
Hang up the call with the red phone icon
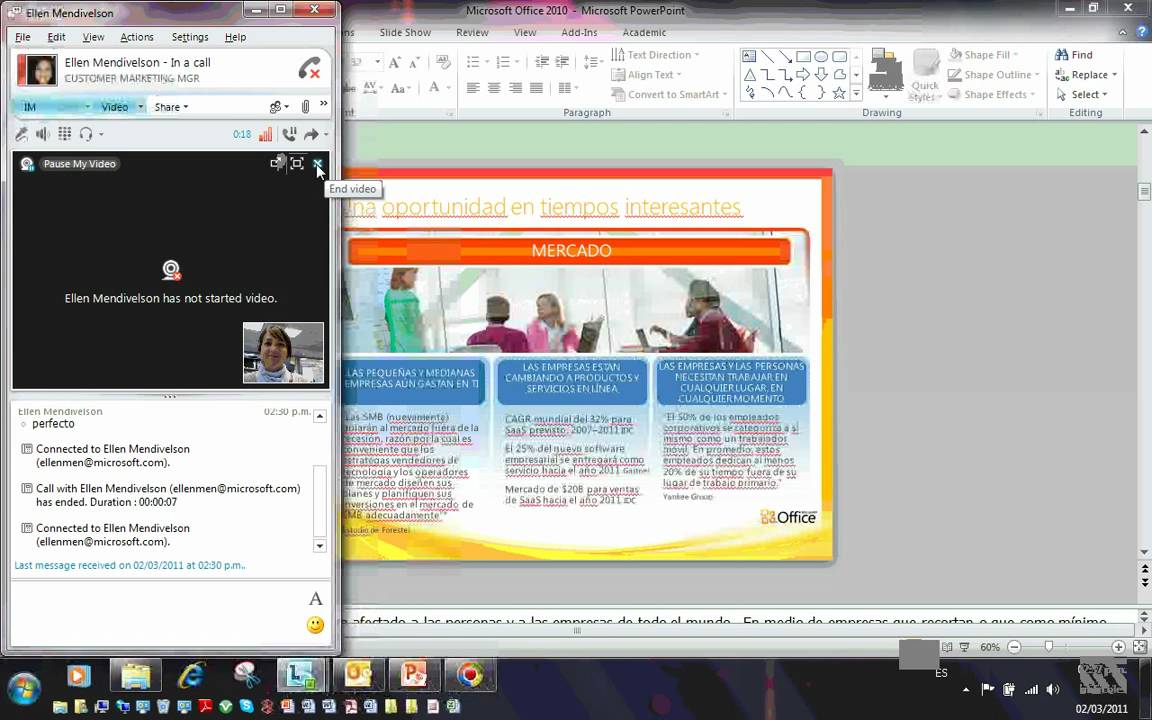(x=309, y=68)
